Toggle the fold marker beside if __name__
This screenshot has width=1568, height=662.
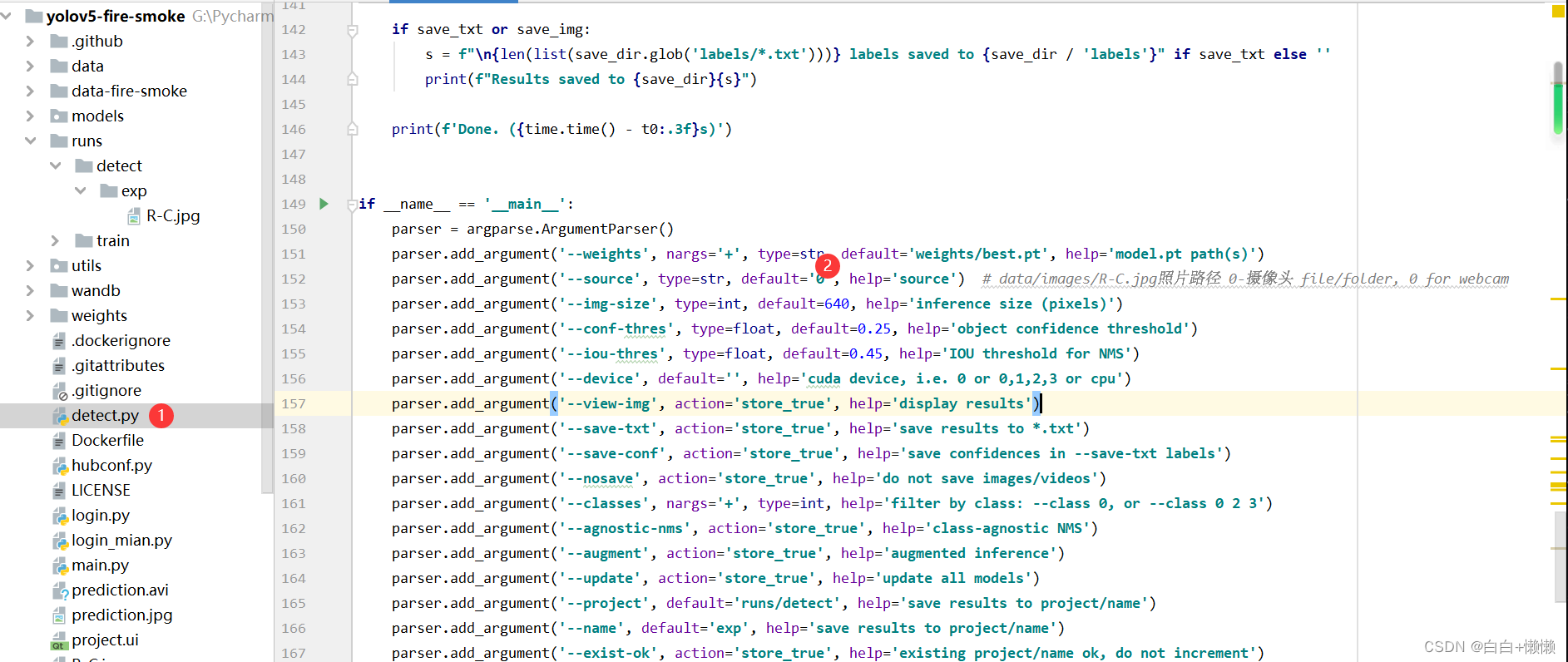coord(353,205)
